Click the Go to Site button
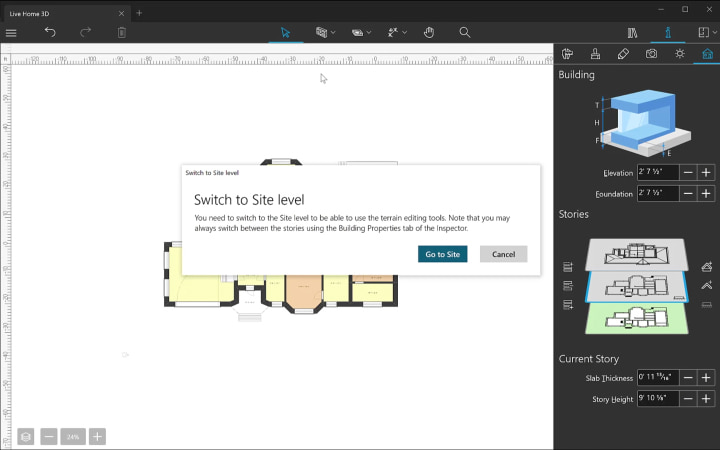This screenshot has width=720, height=450. tap(443, 254)
